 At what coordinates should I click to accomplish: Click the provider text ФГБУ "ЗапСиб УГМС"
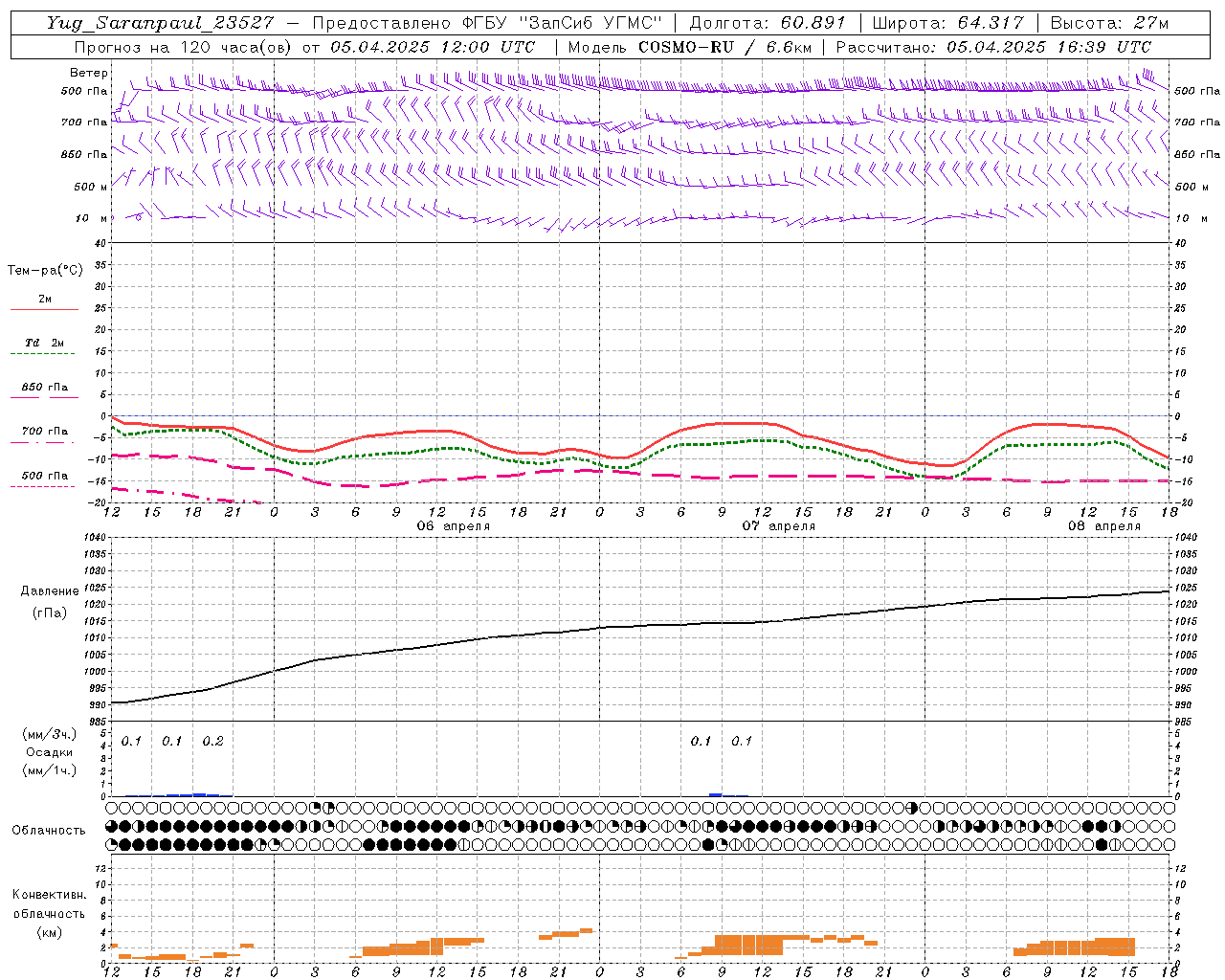pyautogui.click(x=564, y=23)
